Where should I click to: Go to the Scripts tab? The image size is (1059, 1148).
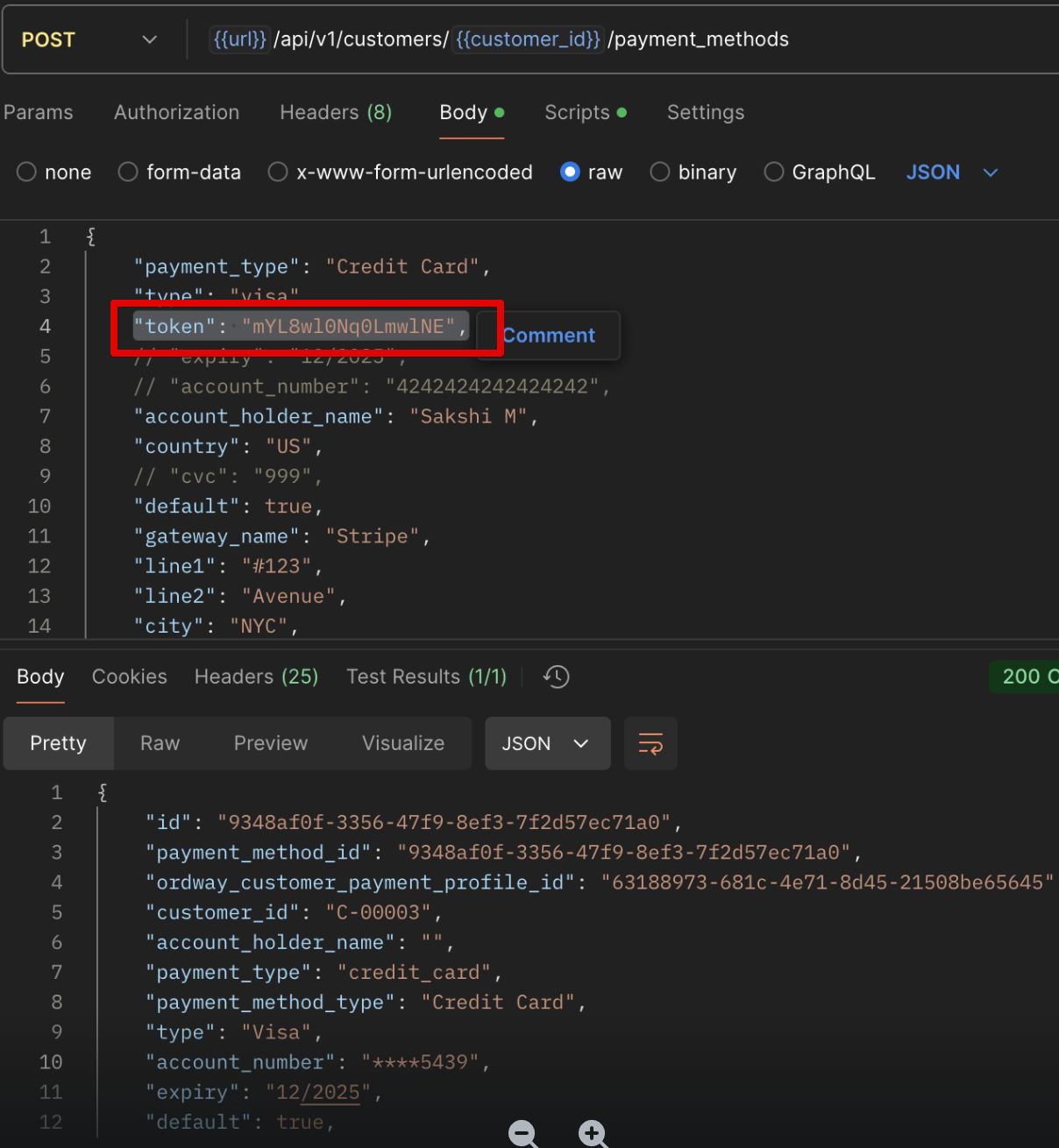[586, 112]
